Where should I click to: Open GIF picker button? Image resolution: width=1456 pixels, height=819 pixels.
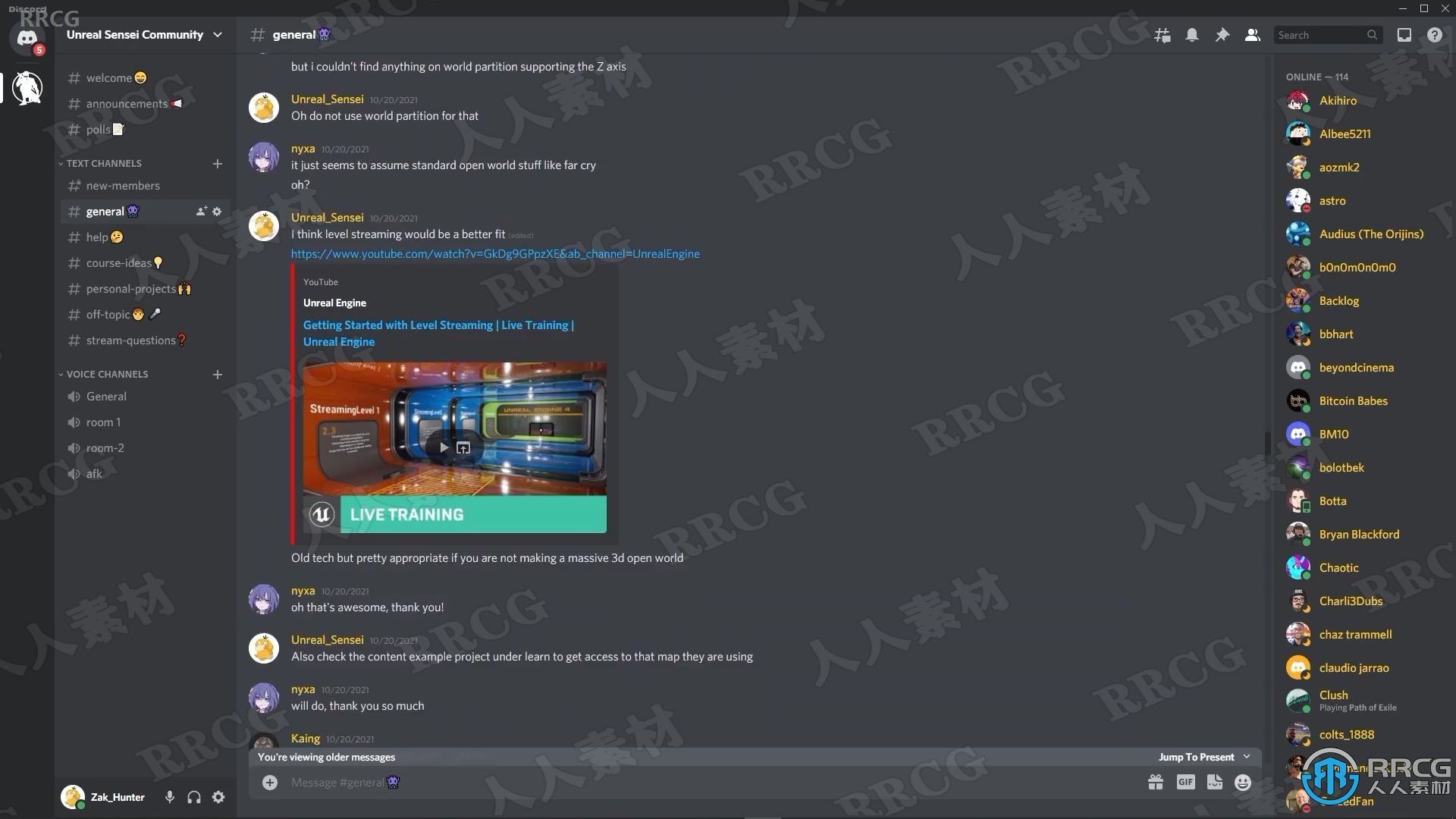(x=1185, y=783)
